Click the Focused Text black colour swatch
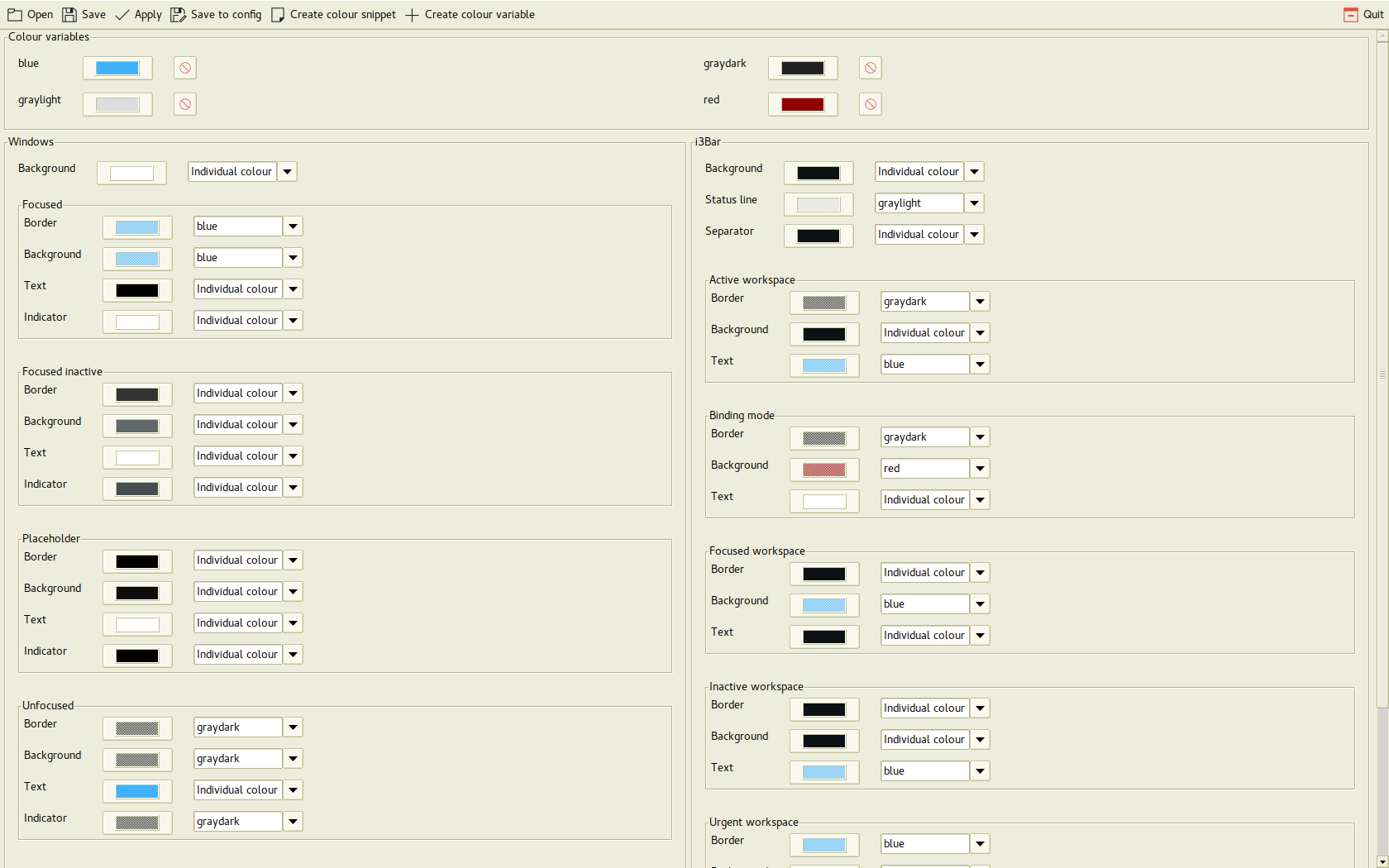This screenshot has height=868, width=1389. coord(137,290)
